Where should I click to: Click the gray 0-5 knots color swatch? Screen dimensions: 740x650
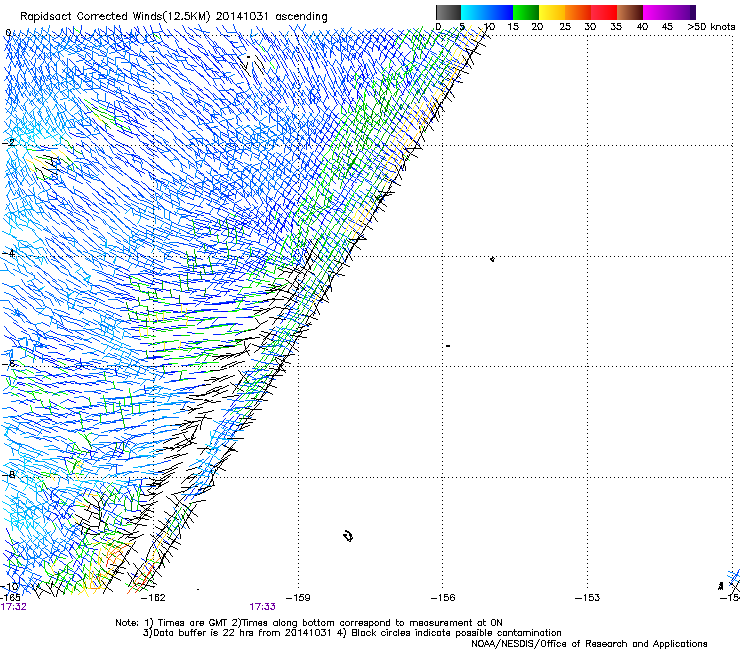[x=448, y=12]
